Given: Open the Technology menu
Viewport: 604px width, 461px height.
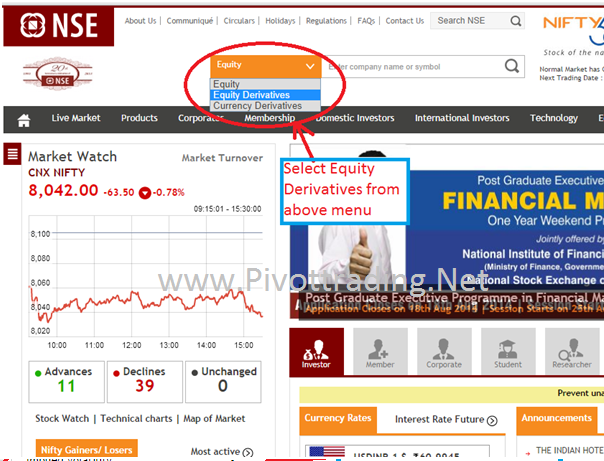Looking at the screenshot, I should pyautogui.click(x=554, y=118).
